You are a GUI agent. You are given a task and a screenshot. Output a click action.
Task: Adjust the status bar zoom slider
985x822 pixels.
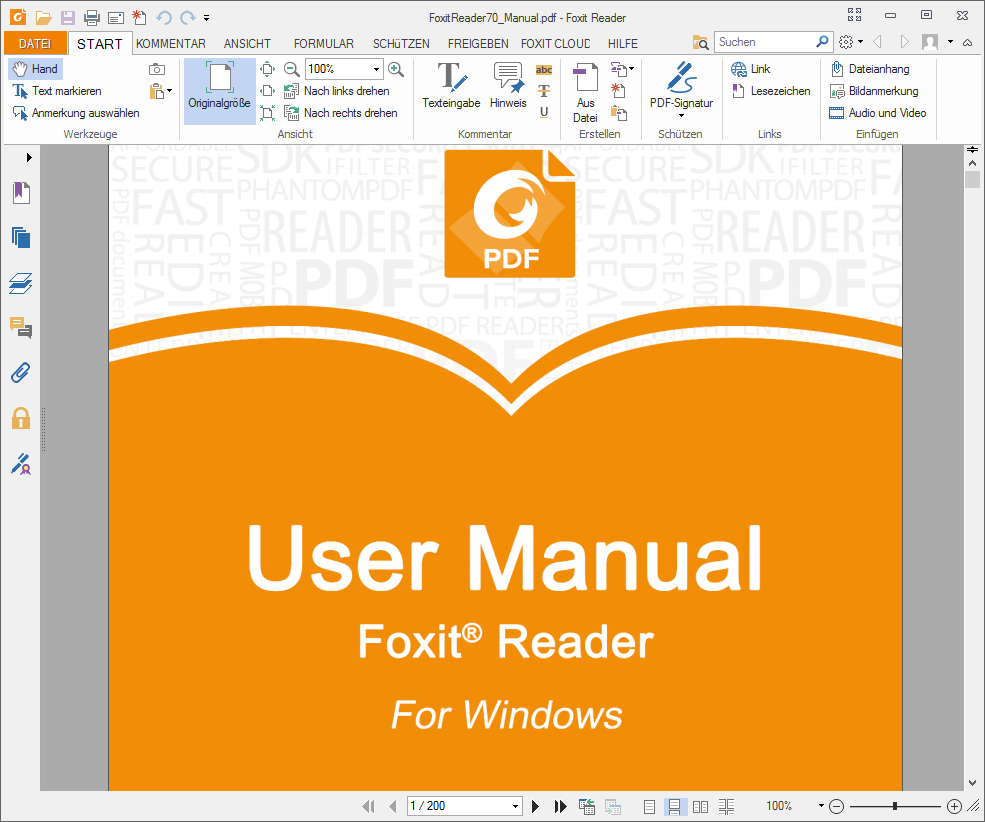[x=895, y=806]
